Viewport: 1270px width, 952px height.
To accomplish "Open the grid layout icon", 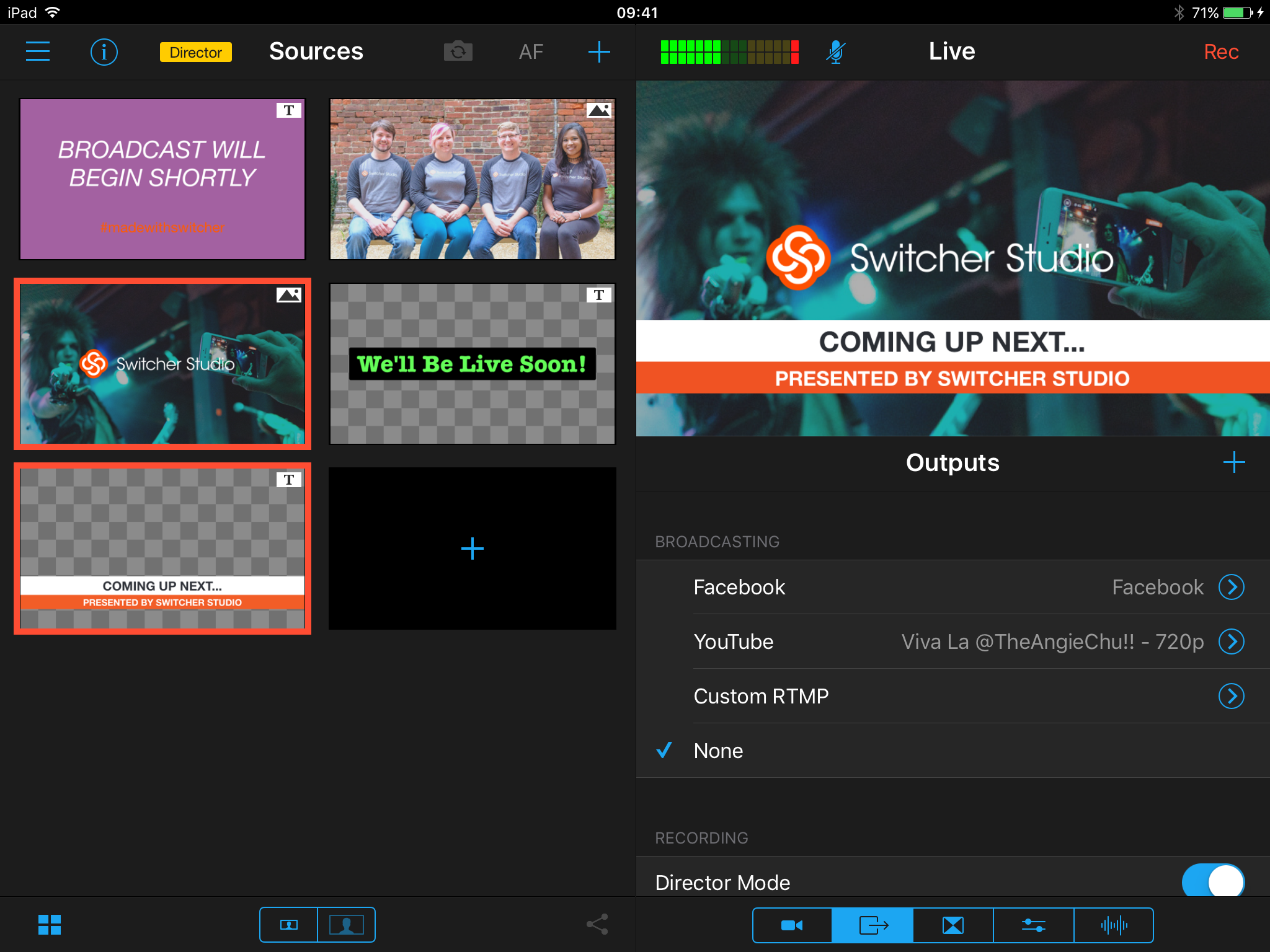I will click(50, 925).
